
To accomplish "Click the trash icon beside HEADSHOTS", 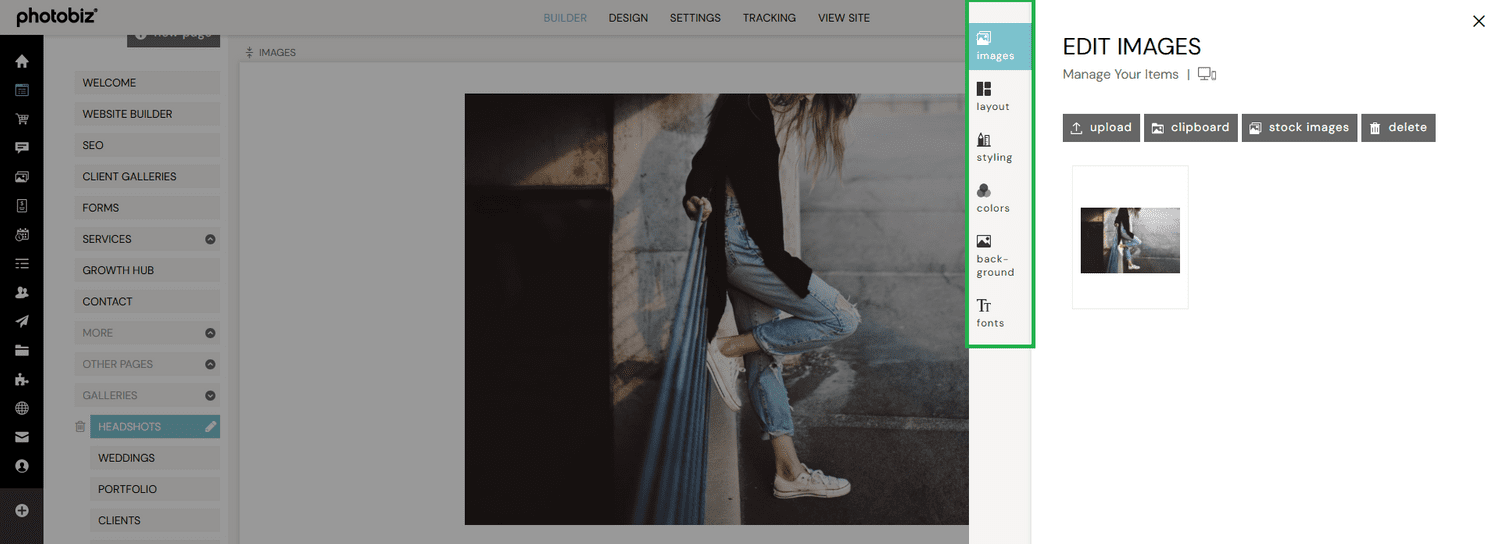I will 81,427.
